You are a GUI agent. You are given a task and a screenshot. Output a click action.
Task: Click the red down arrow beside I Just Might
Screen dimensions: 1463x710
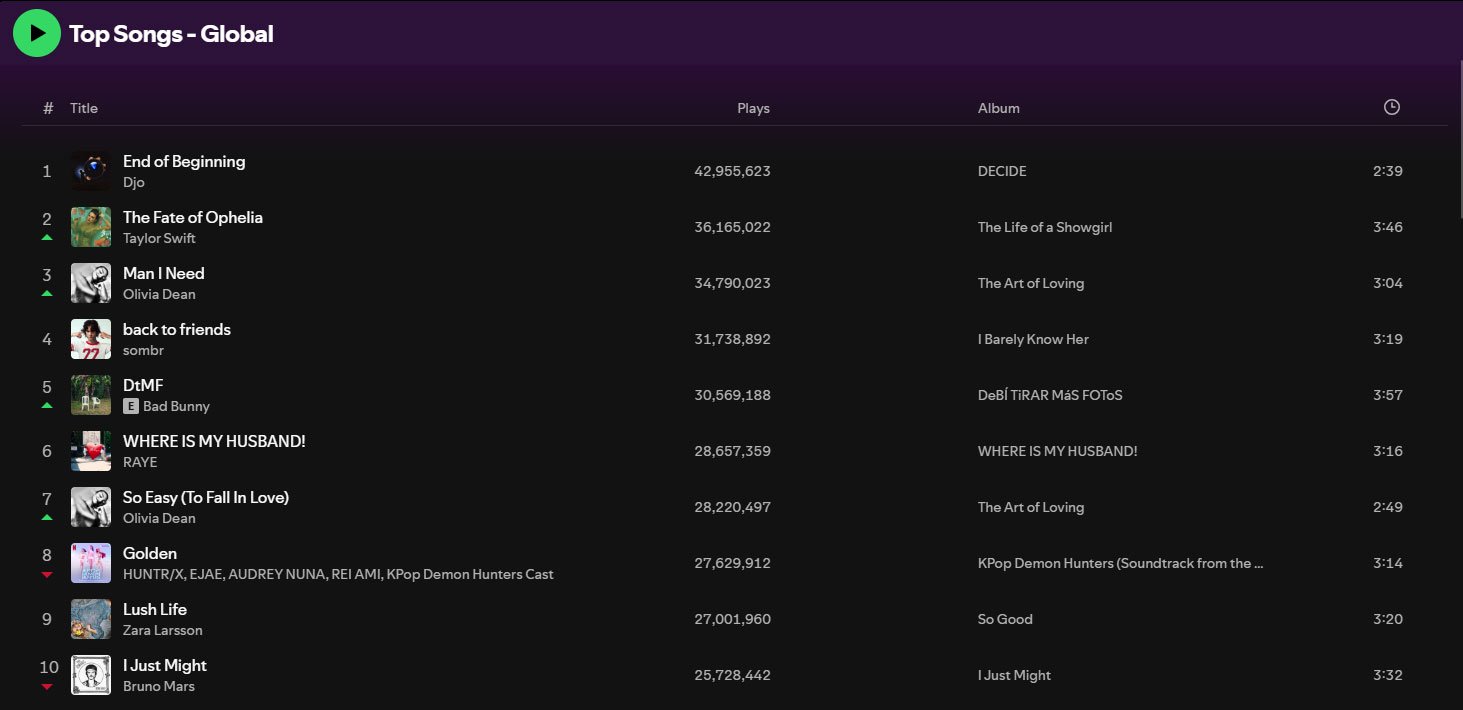pos(46,686)
